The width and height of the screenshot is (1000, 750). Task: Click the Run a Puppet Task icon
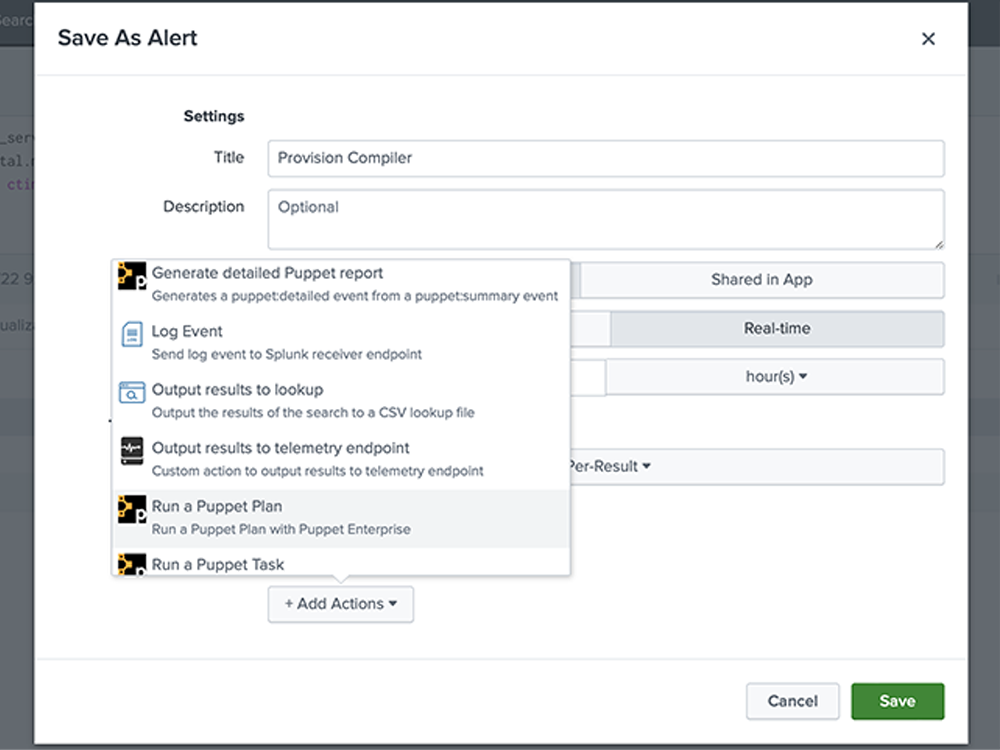[132, 564]
